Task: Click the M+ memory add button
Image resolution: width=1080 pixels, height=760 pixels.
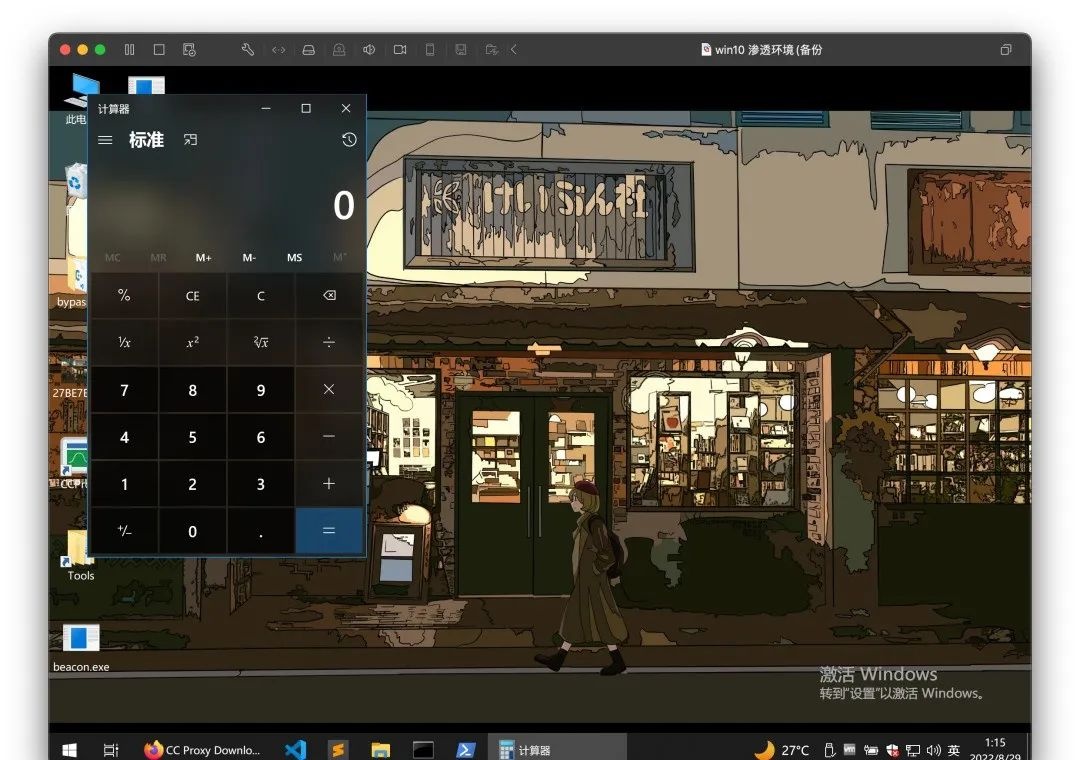Action: click(204, 257)
